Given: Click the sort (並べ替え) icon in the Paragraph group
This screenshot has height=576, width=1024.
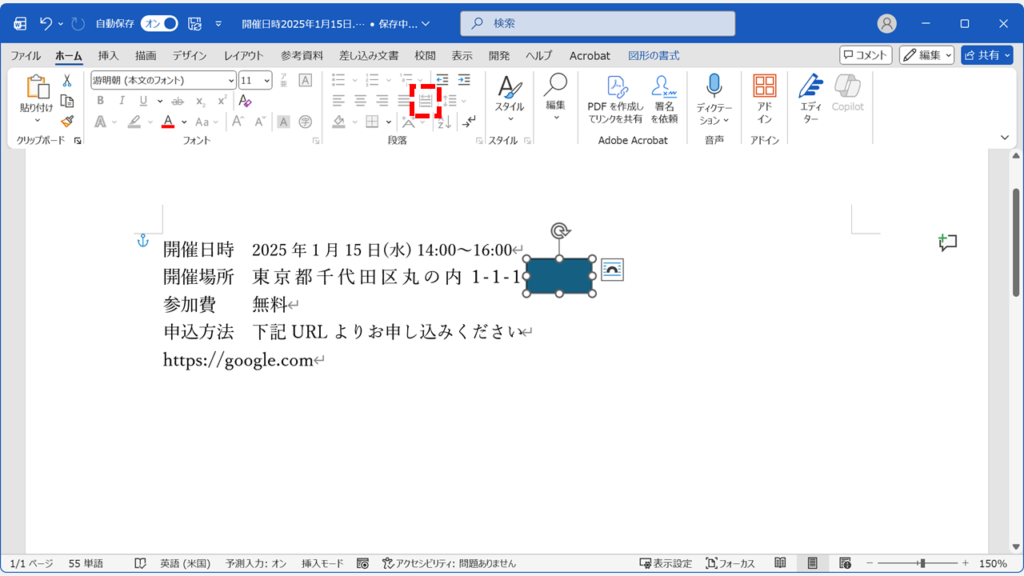Looking at the screenshot, I should click(443, 123).
